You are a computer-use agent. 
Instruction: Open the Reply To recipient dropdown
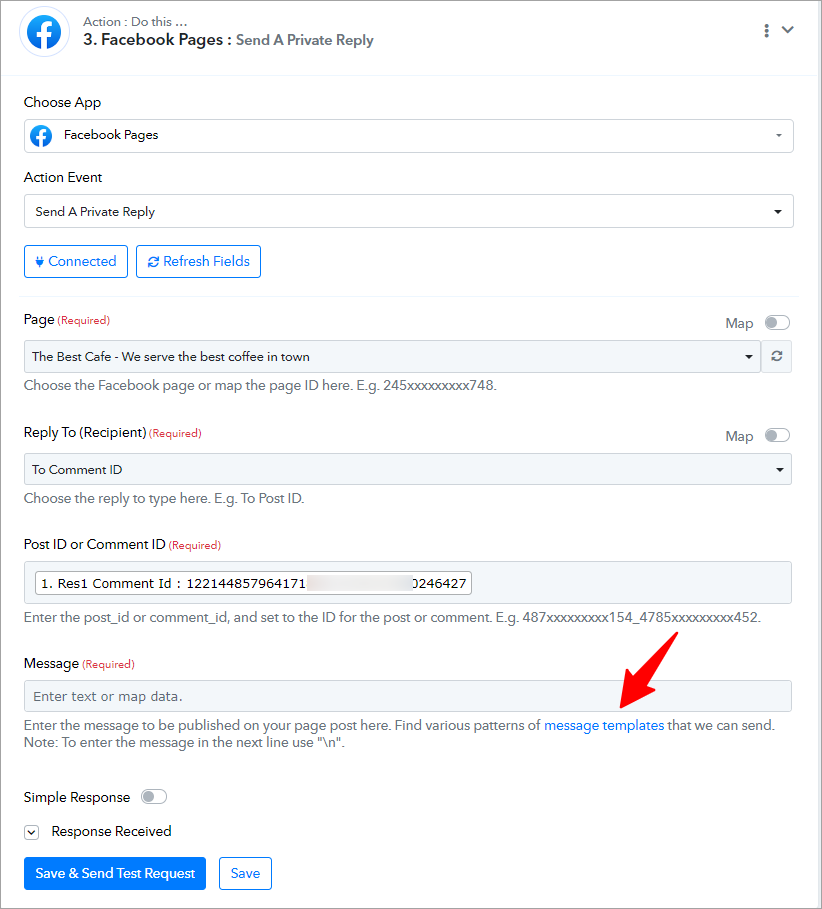(x=408, y=469)
